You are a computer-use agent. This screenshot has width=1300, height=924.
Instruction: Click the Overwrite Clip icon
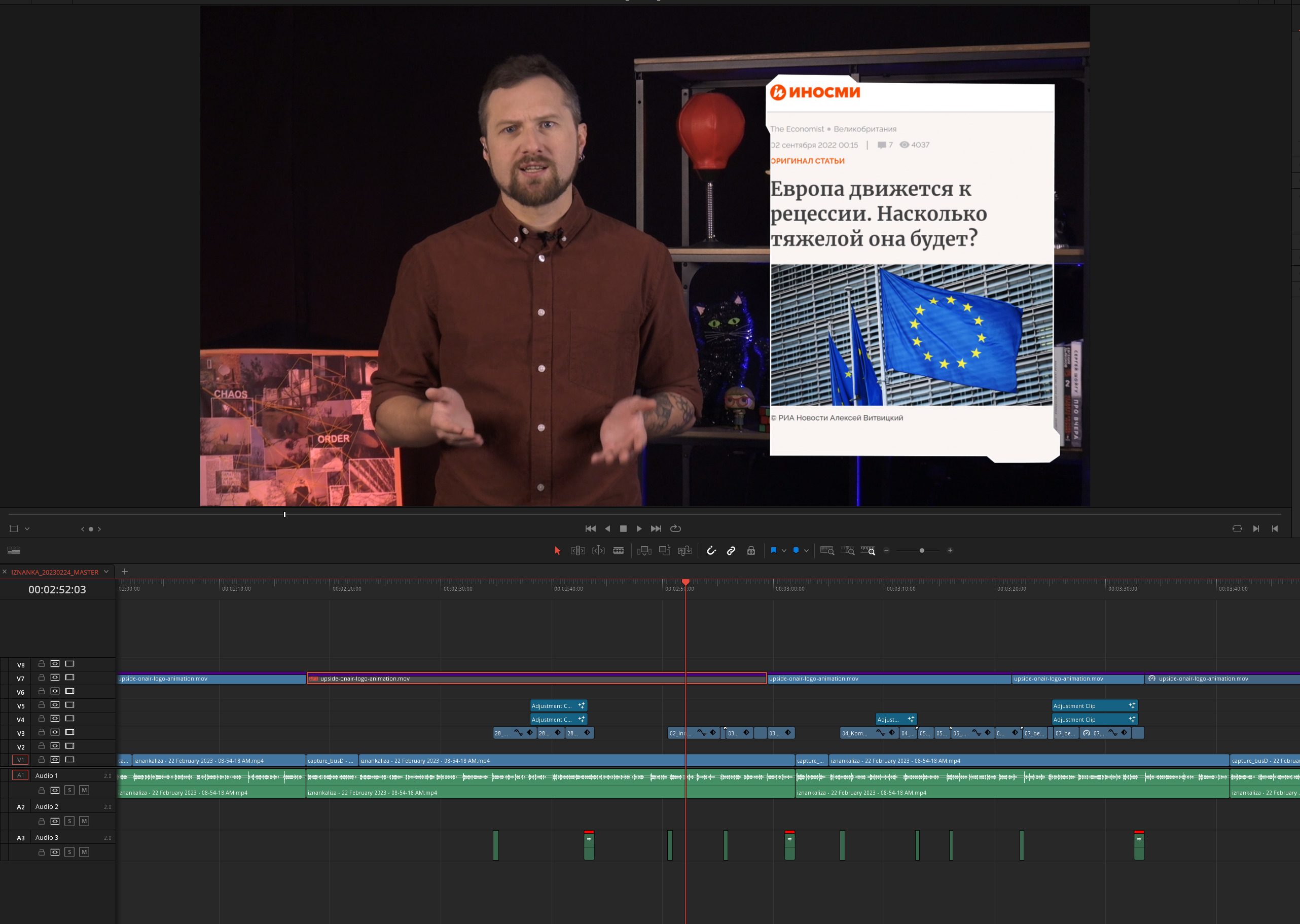(664, 550)
